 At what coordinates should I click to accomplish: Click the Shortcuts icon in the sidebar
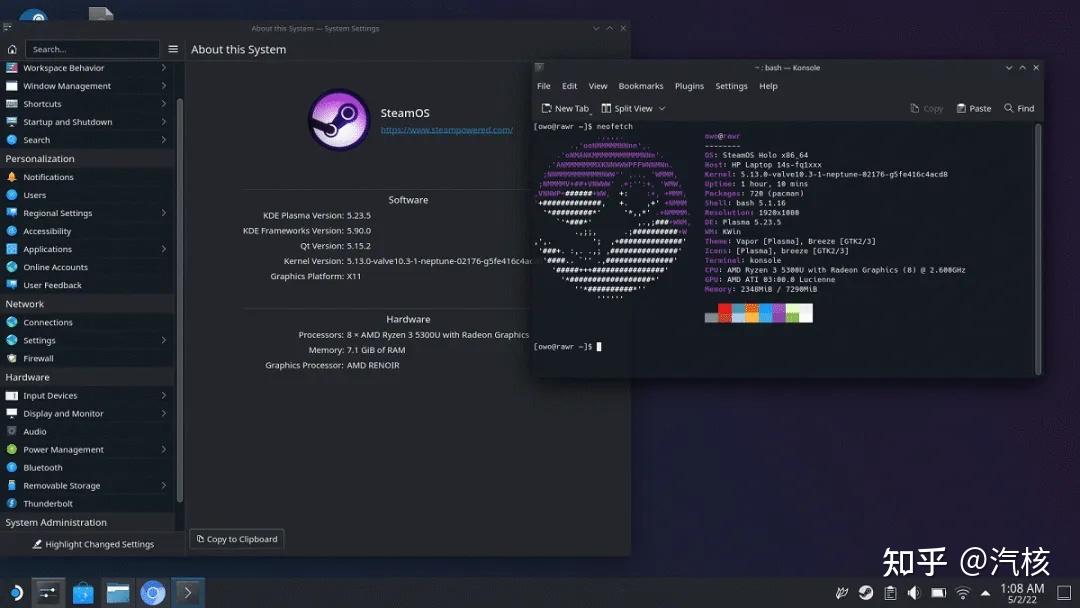12,104
